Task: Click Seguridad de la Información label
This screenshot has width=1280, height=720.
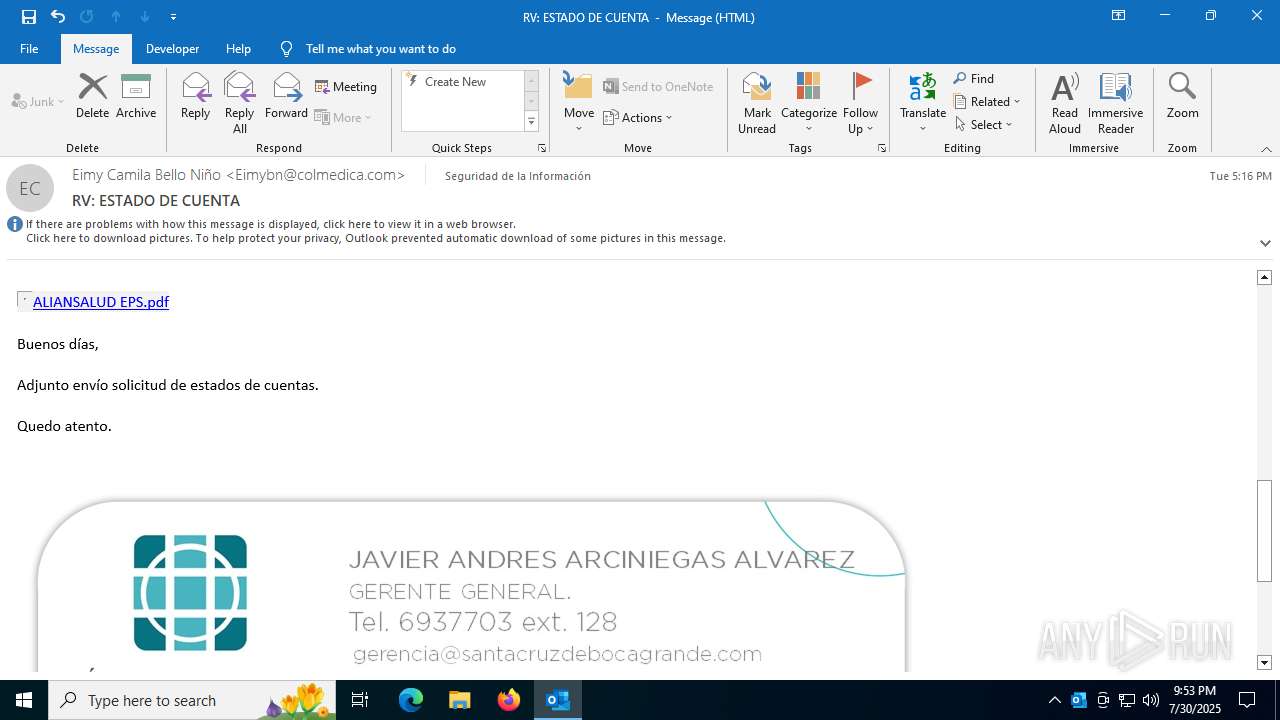Action: (517, 176)
